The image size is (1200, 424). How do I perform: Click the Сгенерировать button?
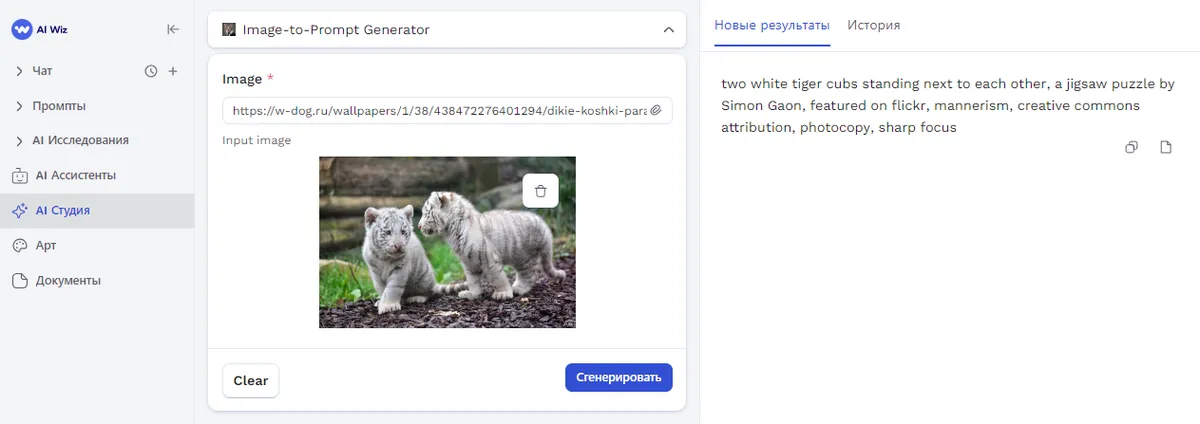[619, 378]
